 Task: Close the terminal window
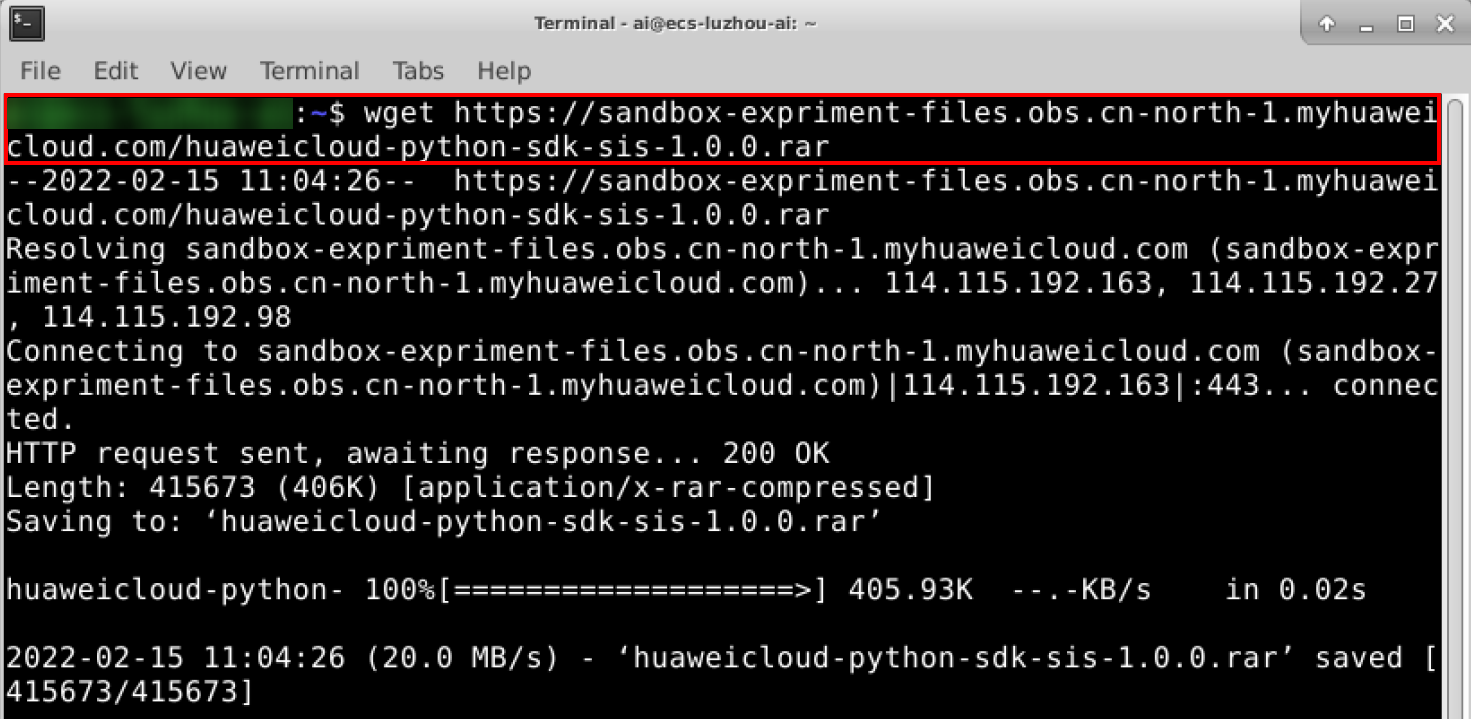tap(1445, 23)
